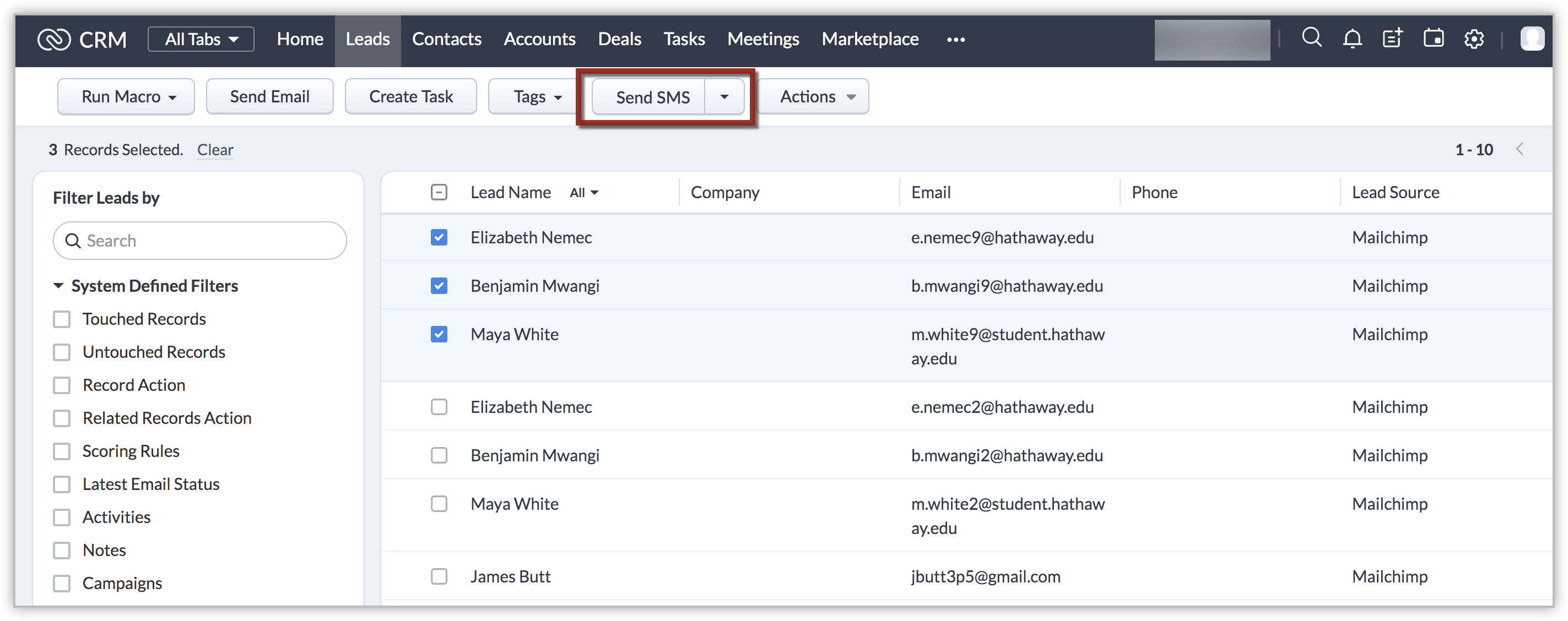Image resolution: width=1568 pixels, height=621 pixels.
Task: Open the calendar icon in the top bar
Action: pyautogui.click(x=1433, y=39)
